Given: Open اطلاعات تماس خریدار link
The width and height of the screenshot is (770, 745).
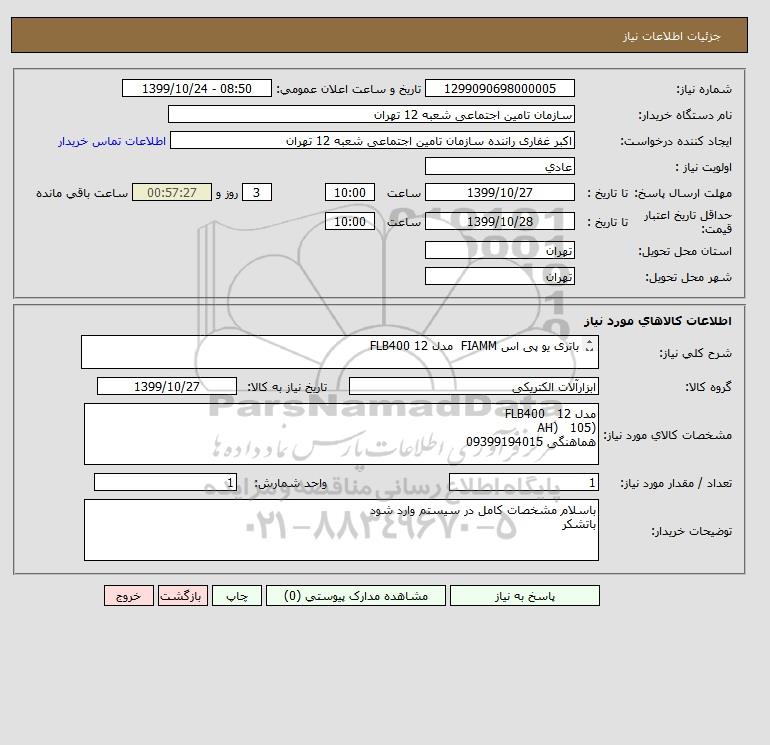Looking at the screenshot, I should pos(112,141).
